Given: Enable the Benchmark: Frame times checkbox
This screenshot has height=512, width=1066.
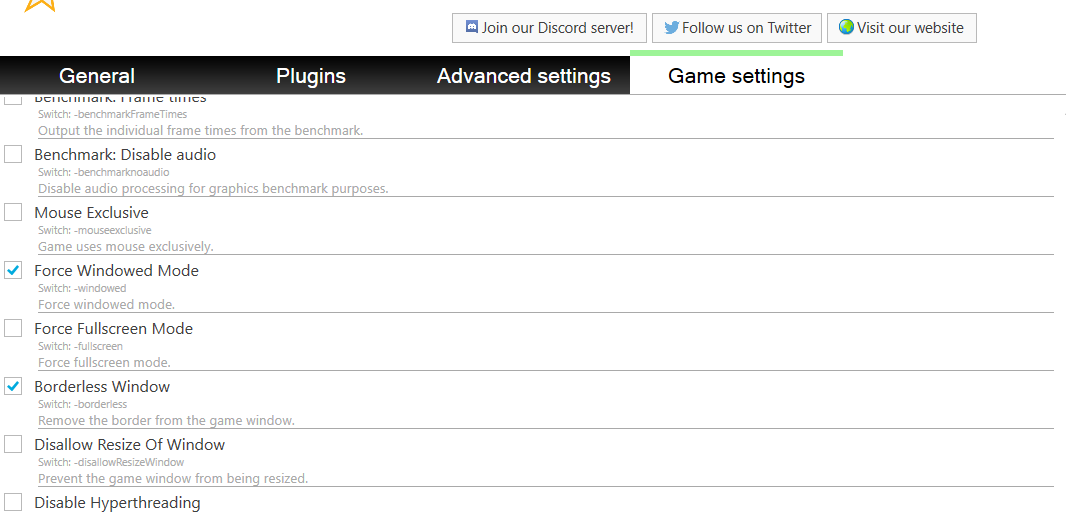Looking at the screenshot, I should pos(13,99).
